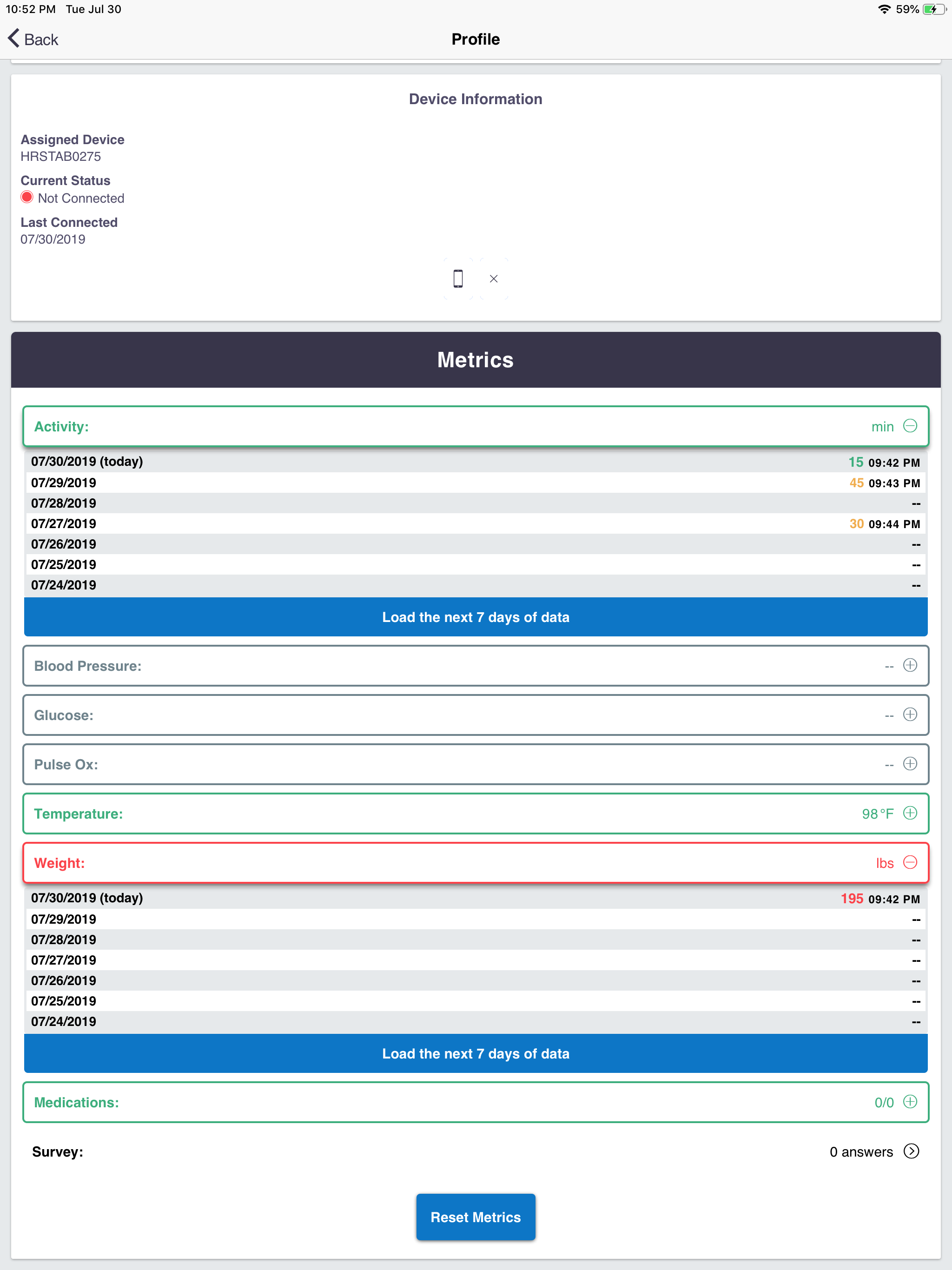The width and height of the screenshot is (952, 1270).
Task: Select the Medications section label
Action: [76, 1102]
